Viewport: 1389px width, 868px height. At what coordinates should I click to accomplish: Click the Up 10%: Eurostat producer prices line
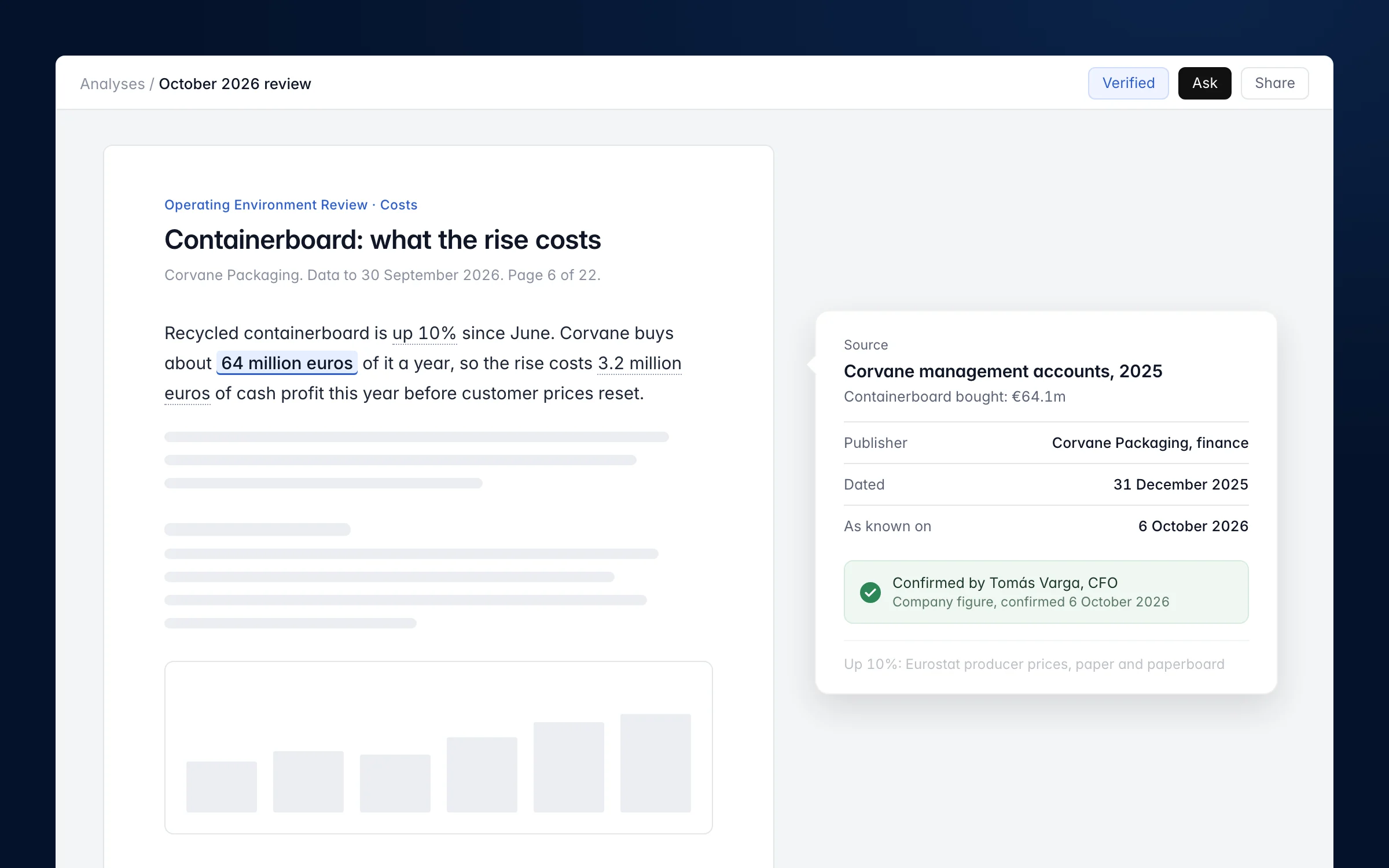(1034, 664)
